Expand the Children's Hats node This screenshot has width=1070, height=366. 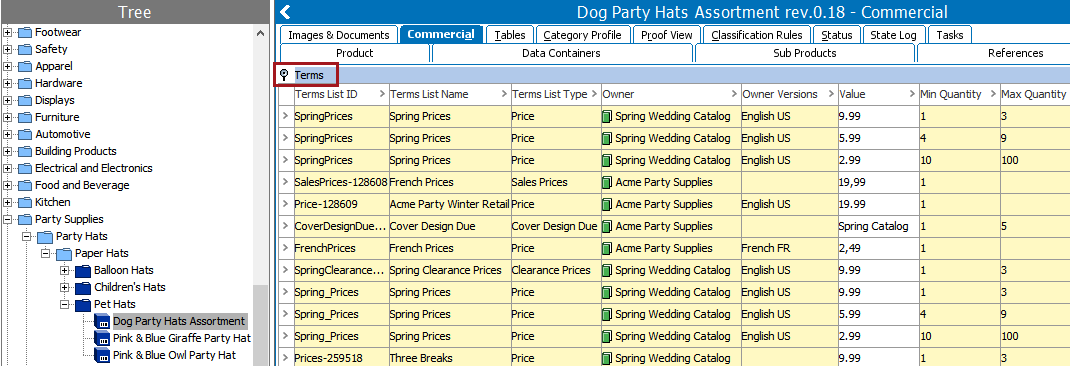66,287
